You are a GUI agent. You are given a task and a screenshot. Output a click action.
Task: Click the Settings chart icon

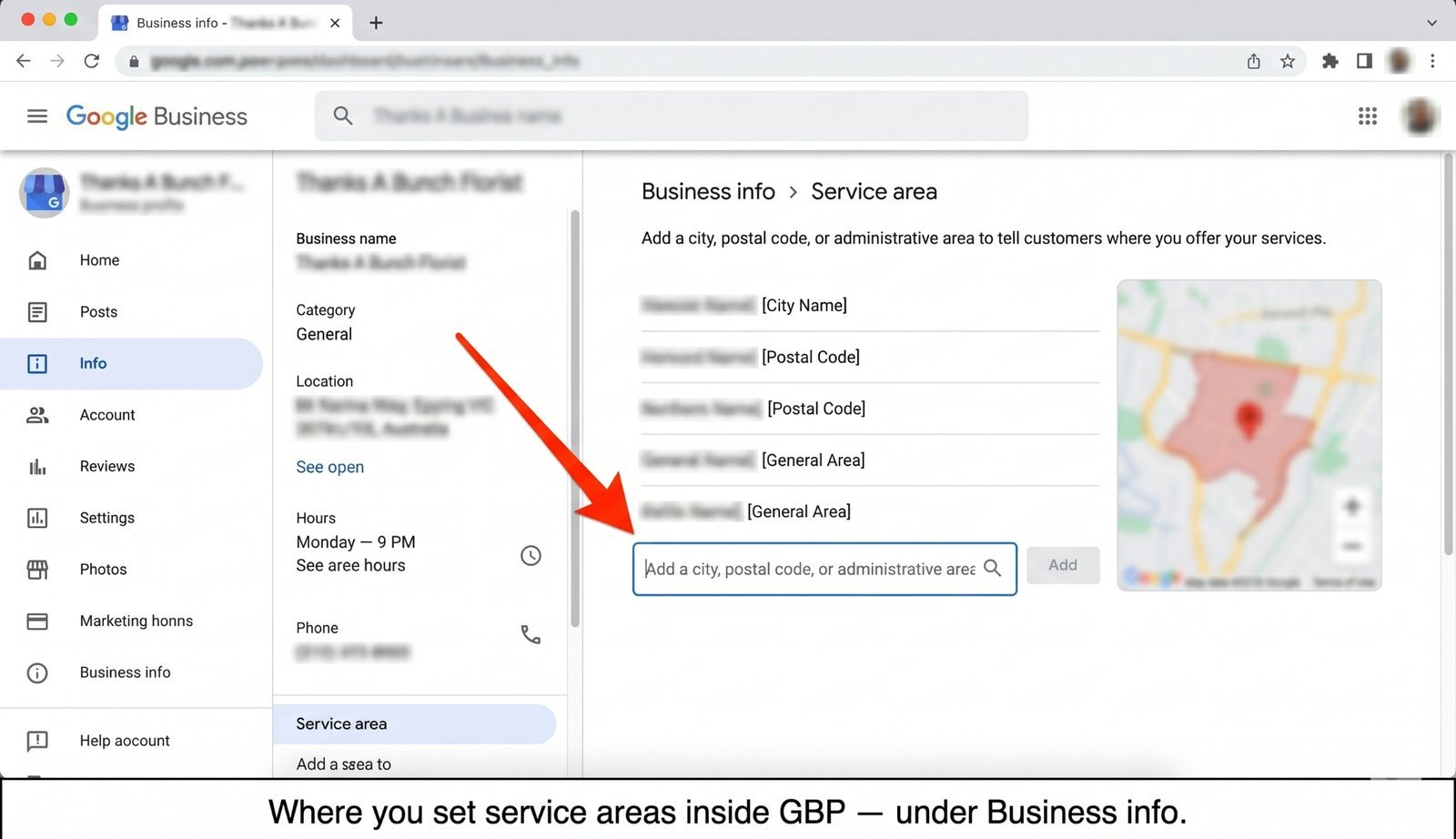[37, 519]
